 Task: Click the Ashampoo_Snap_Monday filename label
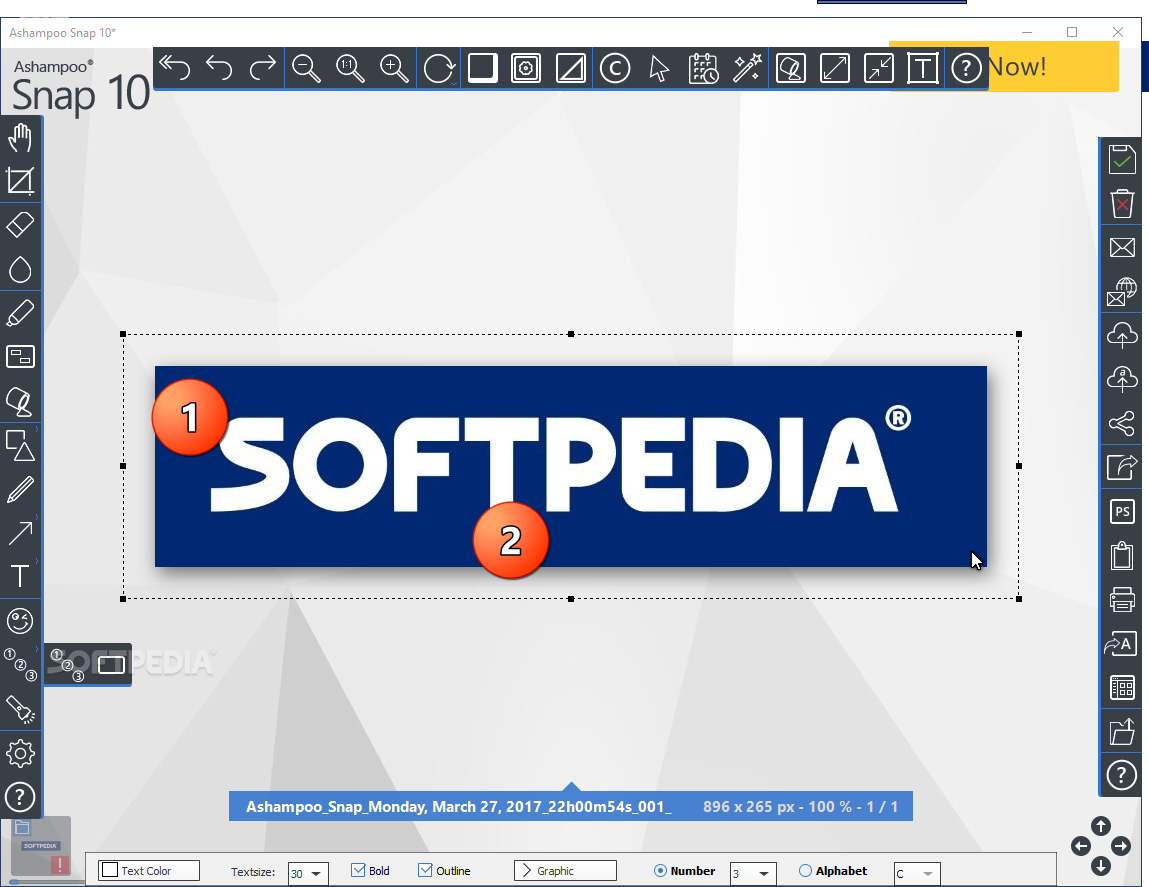point(458,806)
